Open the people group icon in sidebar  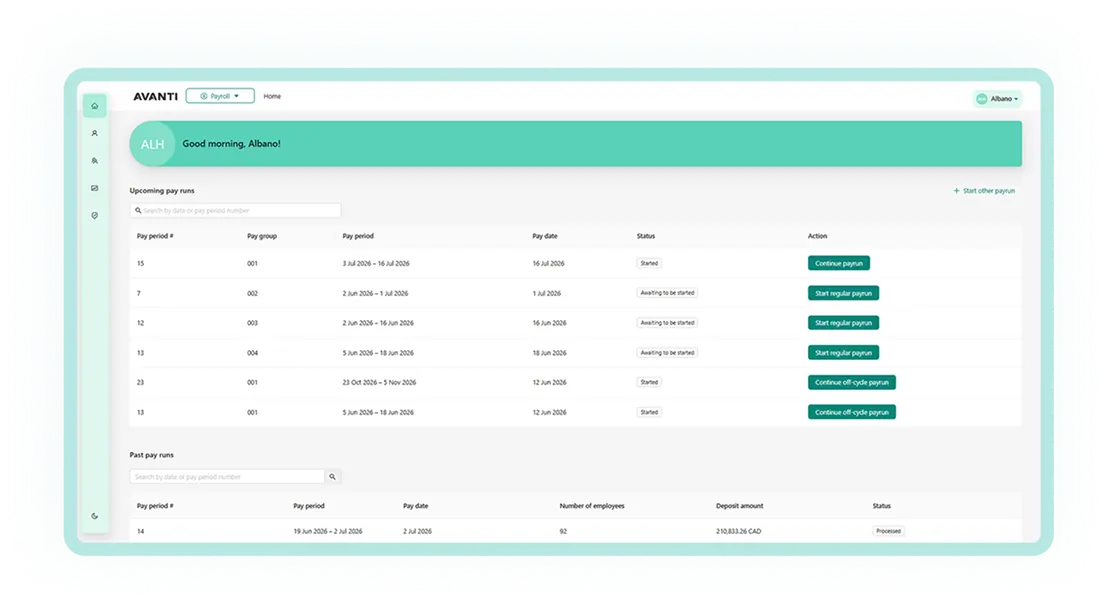pyautogui.click(x=95, y=161)
